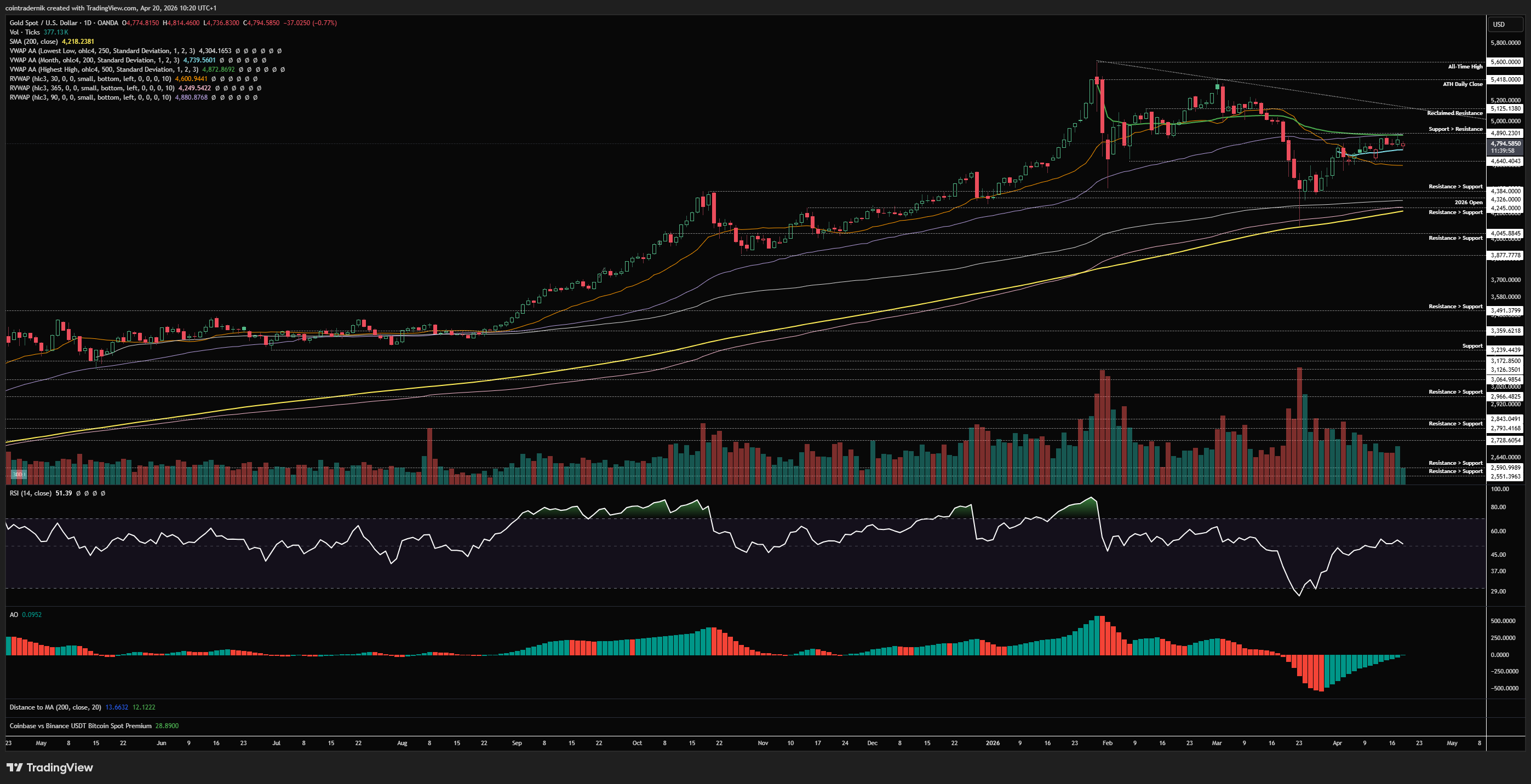This screenshot has height=784, width=1531.
Task: Click the RVWAP hlc3 365 legend entry
Action: tap(91, 88)
